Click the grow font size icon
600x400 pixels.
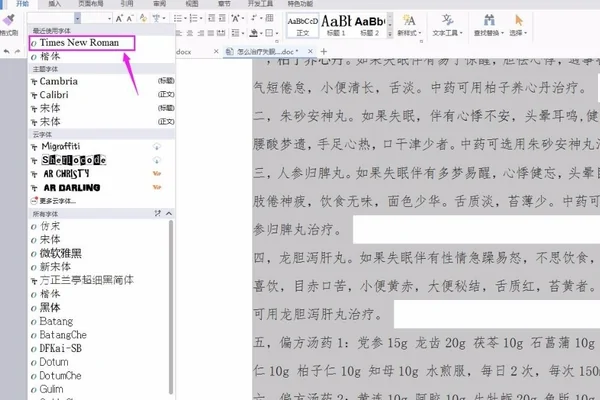(119, 18)
